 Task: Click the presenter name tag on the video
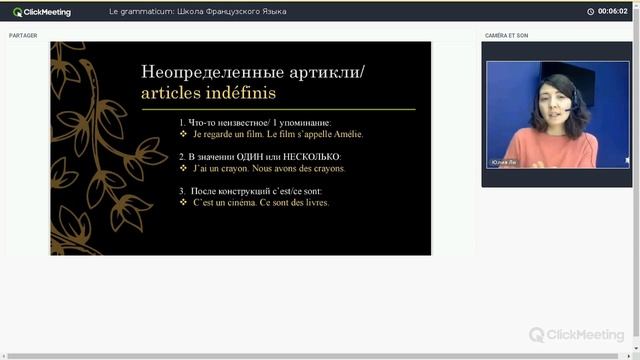tap(504, 162)
